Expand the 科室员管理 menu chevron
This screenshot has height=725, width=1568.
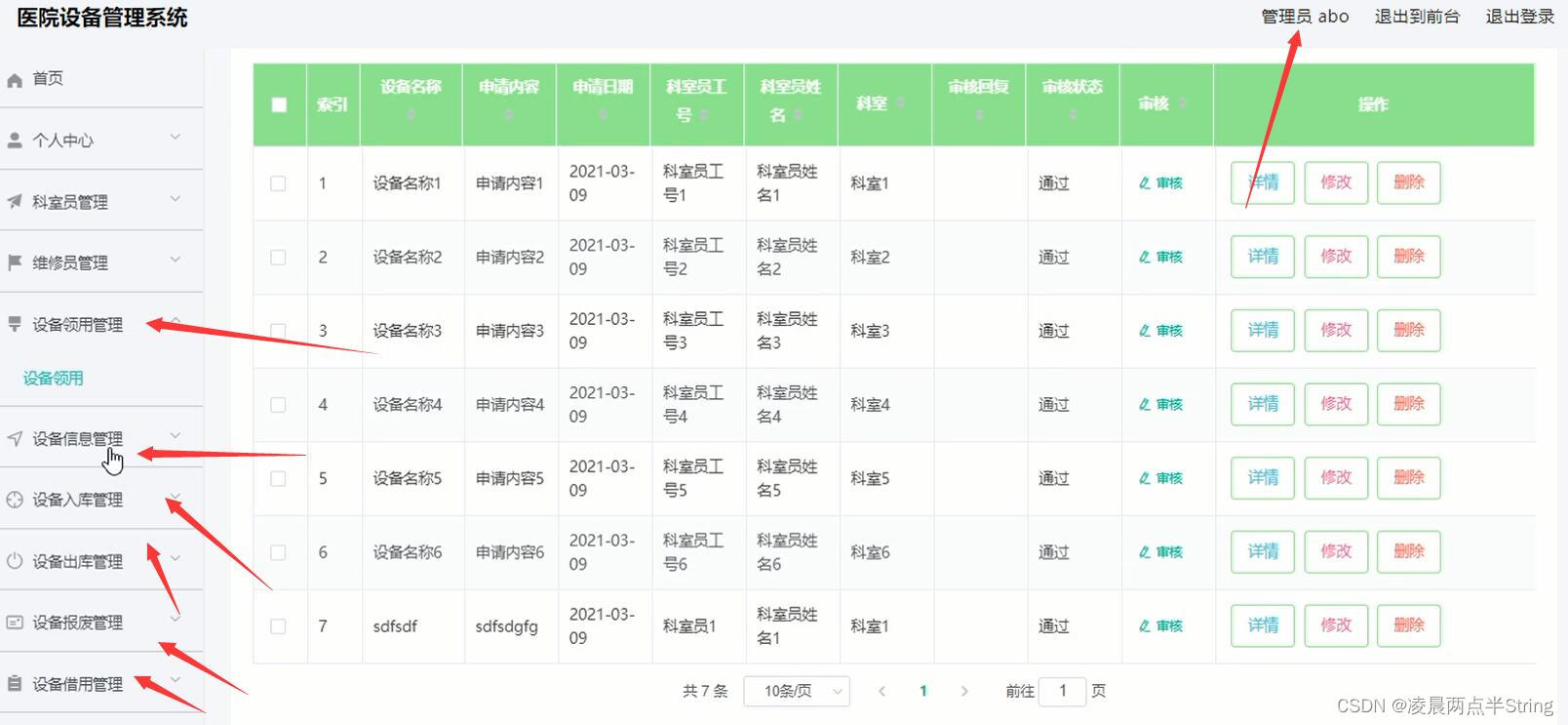pos(176,199)
